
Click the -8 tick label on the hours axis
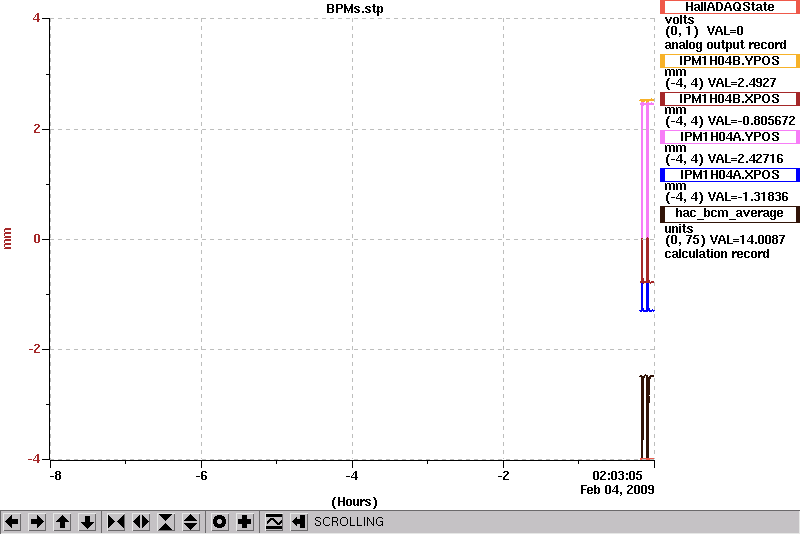55,476
